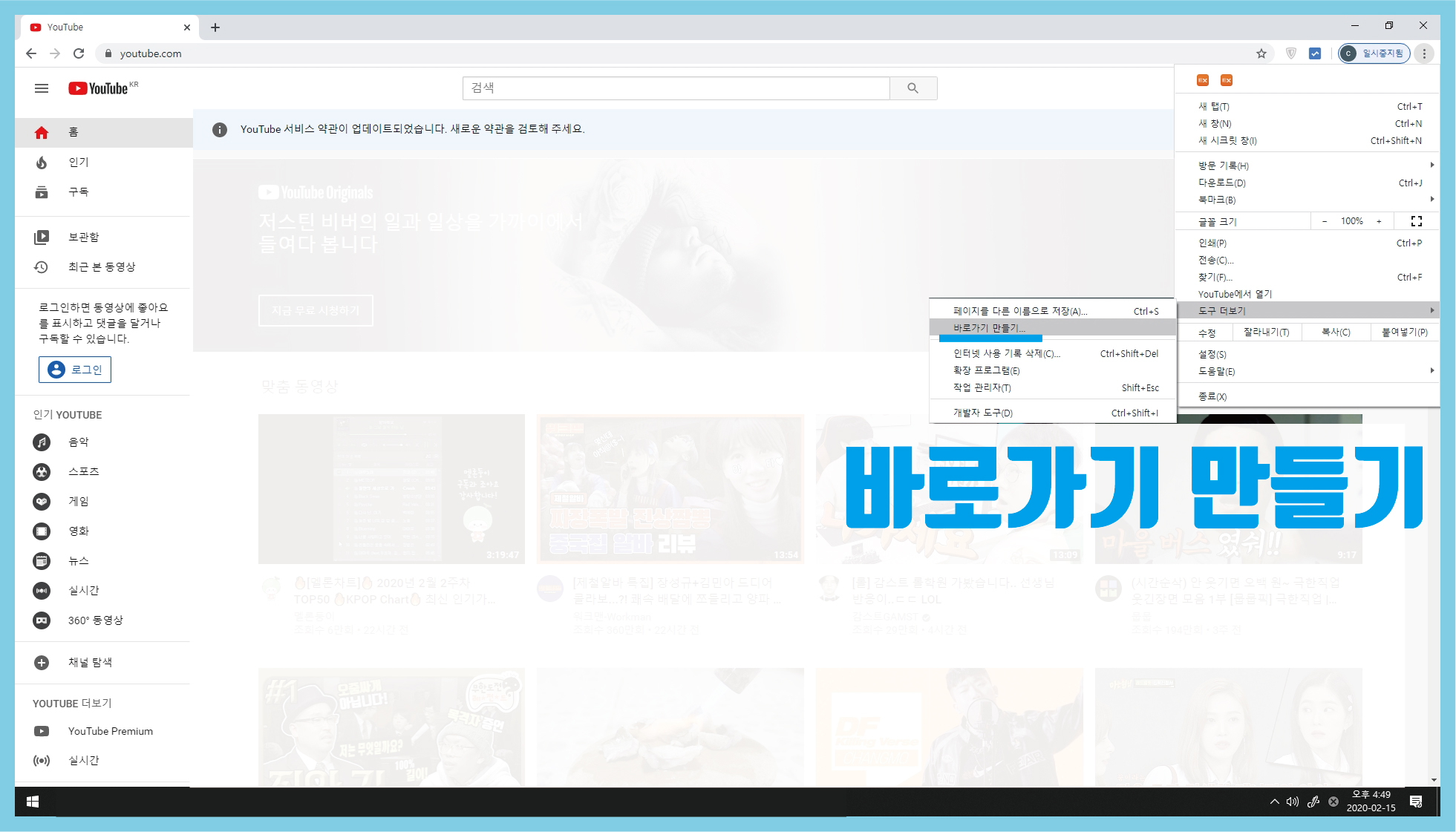This screenshot has width=1456, height=832.
Task: Click the reload page icon
Action: [x=79, y=53]
